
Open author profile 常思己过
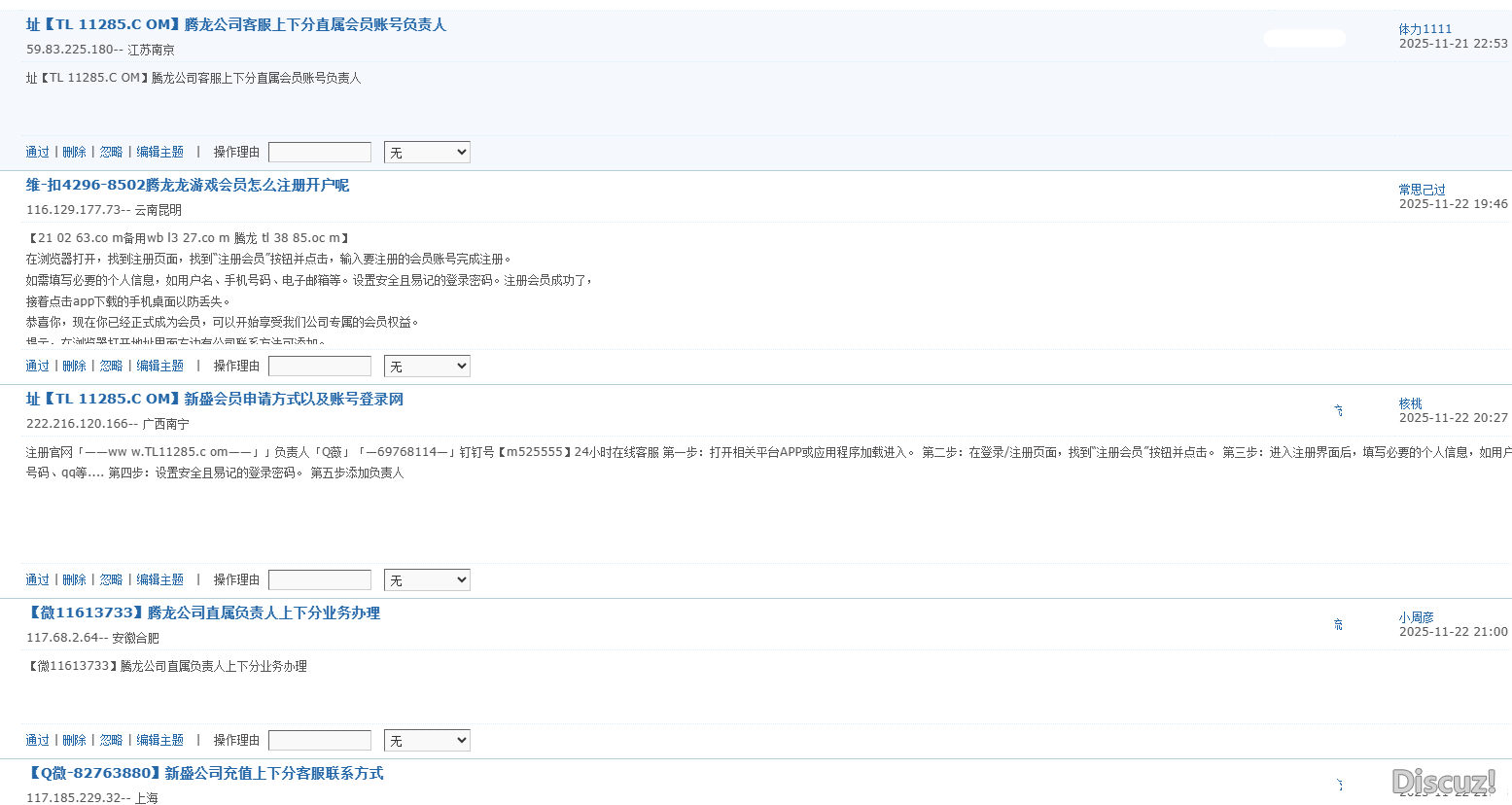click(x=1422, y=190)
